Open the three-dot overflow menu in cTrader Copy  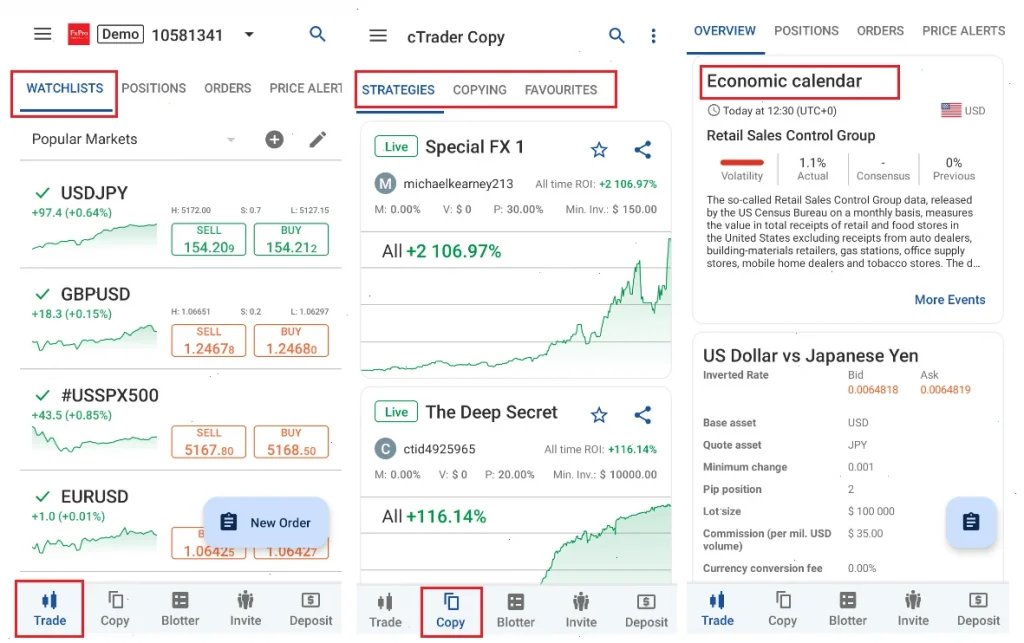tap(654, 36)
